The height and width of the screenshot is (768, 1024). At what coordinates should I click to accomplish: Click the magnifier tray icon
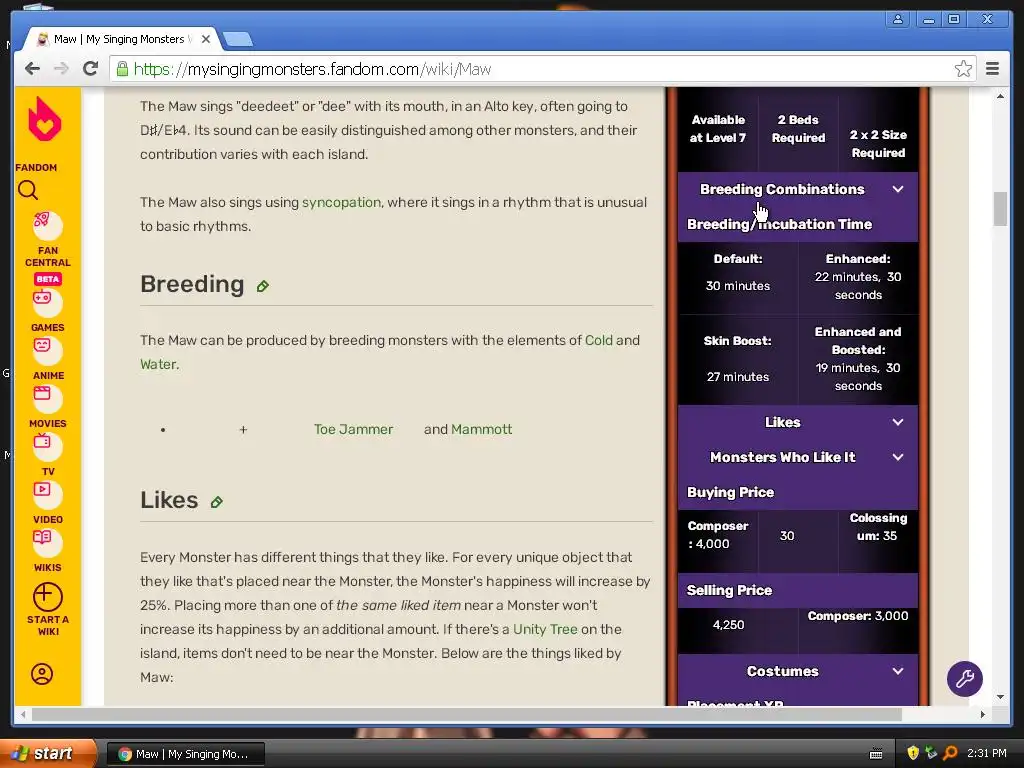coord(950,753)
